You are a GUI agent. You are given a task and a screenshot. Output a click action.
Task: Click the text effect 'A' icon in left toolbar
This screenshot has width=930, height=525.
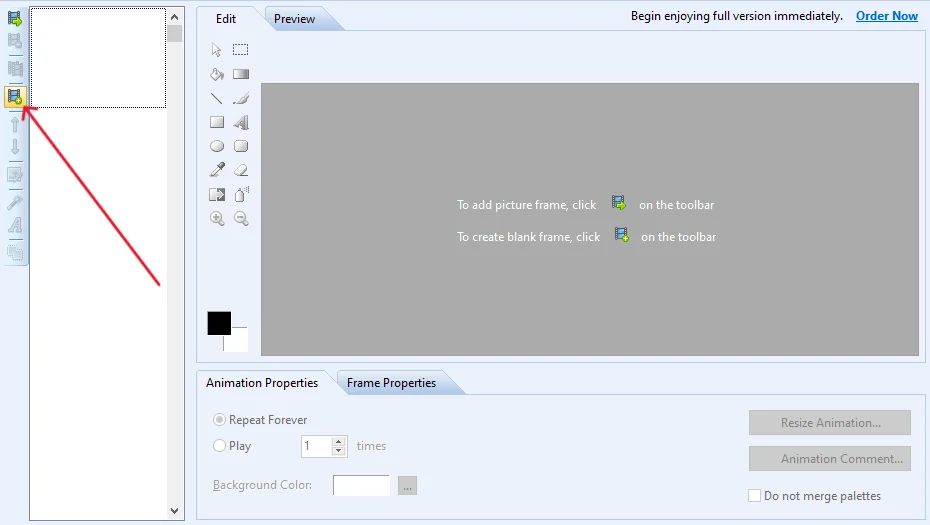coord(15,225)
